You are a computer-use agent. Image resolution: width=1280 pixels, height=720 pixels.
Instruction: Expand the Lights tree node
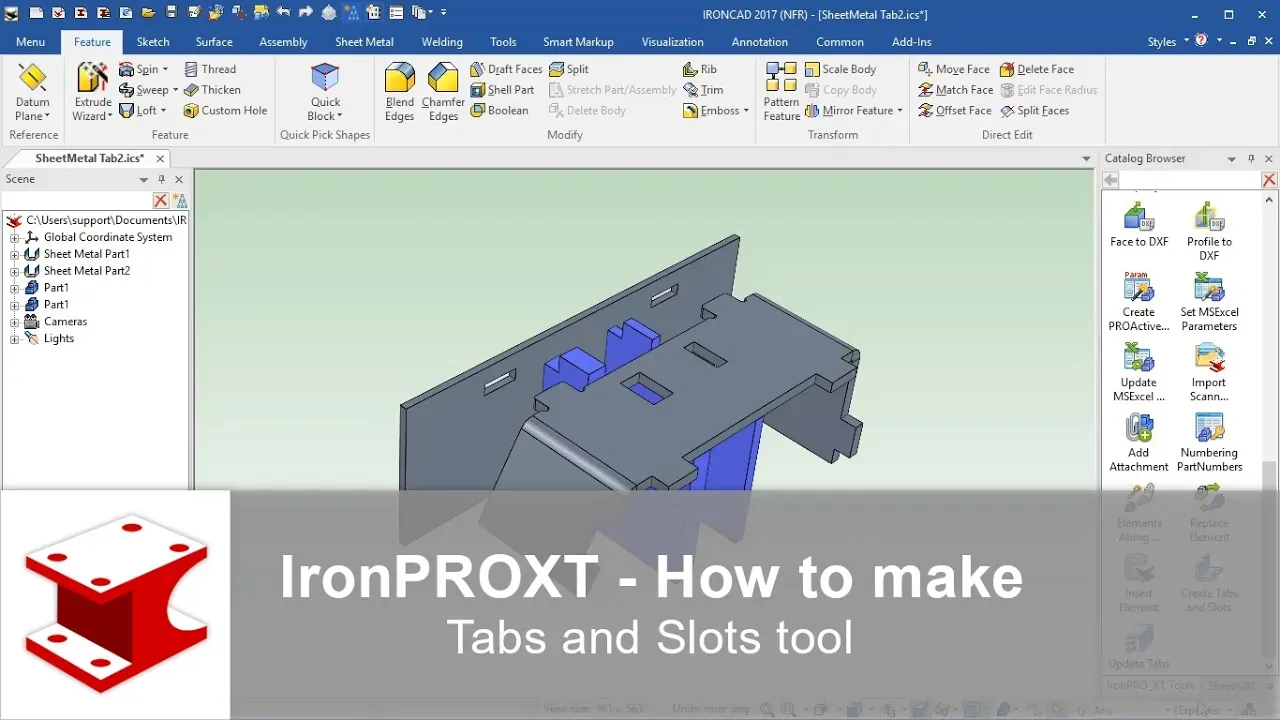pos(14,339)
